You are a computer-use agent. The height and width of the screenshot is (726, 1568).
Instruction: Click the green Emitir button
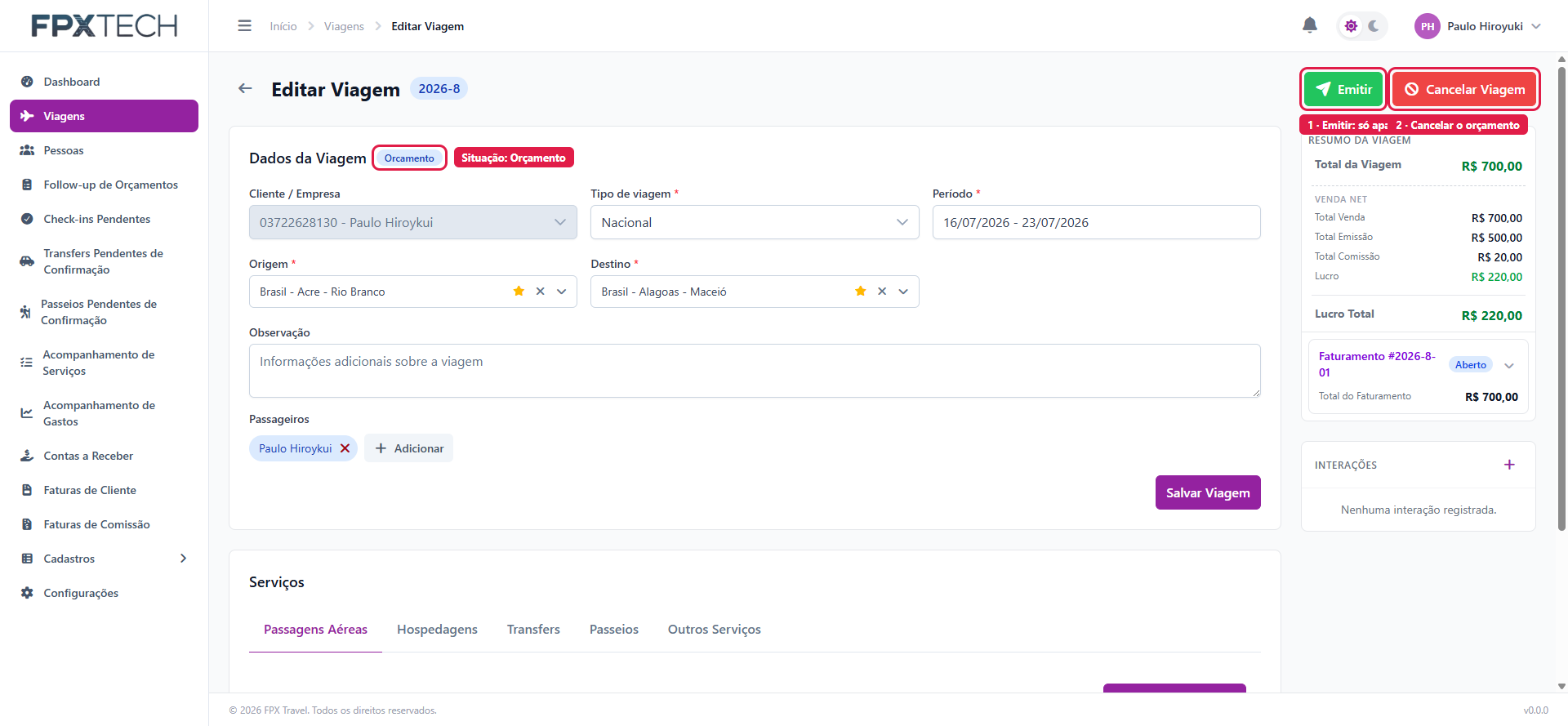[1343, 89]
